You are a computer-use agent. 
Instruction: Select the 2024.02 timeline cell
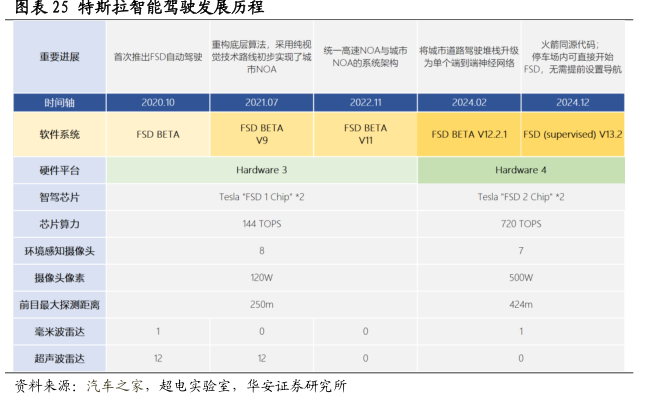(x=468, y=103)
